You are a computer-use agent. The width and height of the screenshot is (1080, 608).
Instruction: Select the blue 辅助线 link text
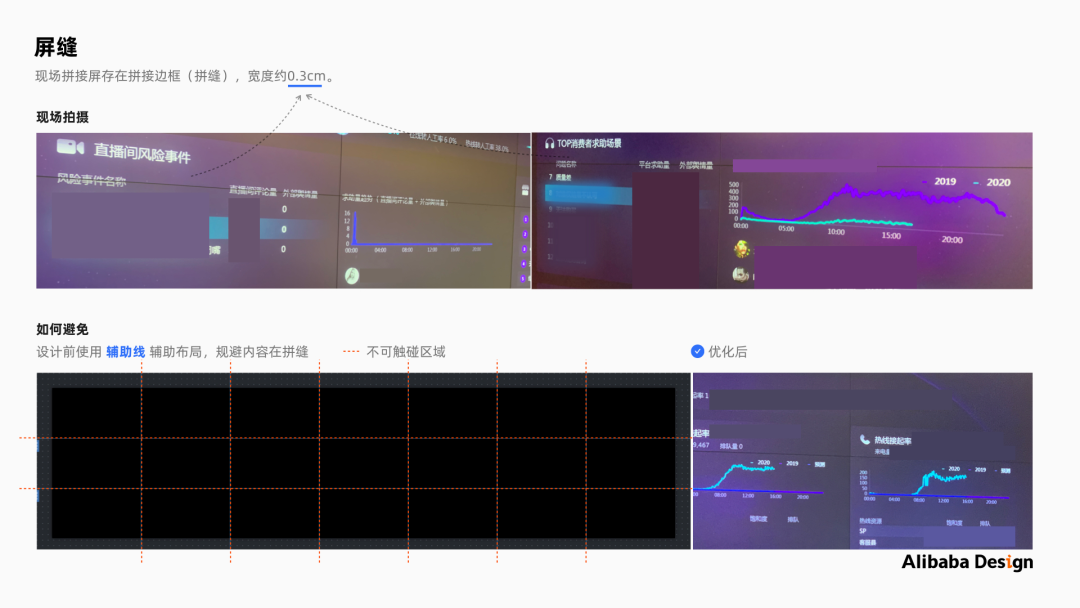(125, 352)
